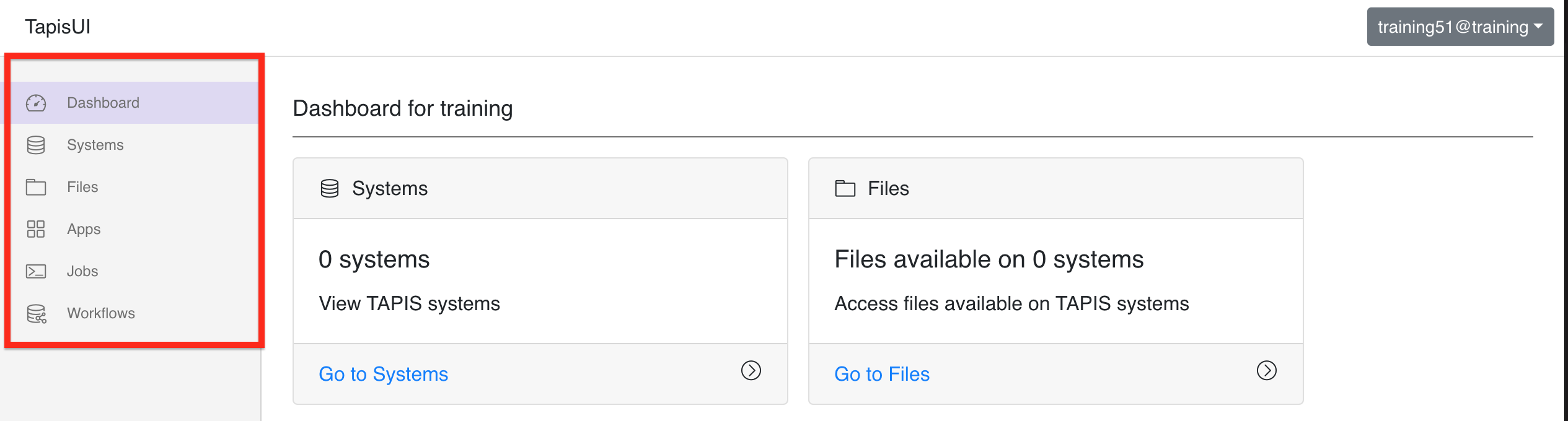The width and height of the screenshot is (1568, 421).
Task: Click the Jobs terminal icon in sidebar
Action: point(36,271)
